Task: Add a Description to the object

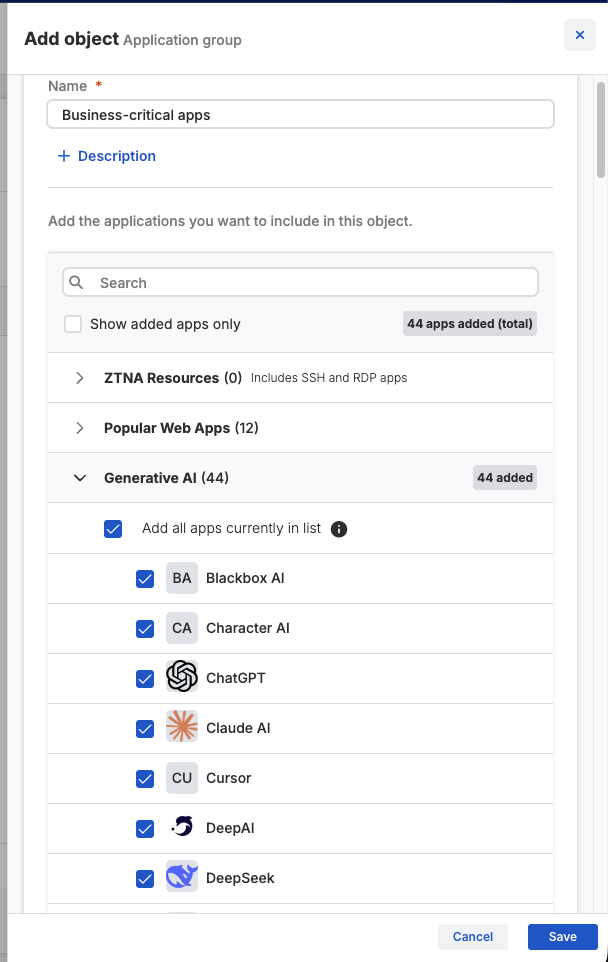Action: pos(106,156)
